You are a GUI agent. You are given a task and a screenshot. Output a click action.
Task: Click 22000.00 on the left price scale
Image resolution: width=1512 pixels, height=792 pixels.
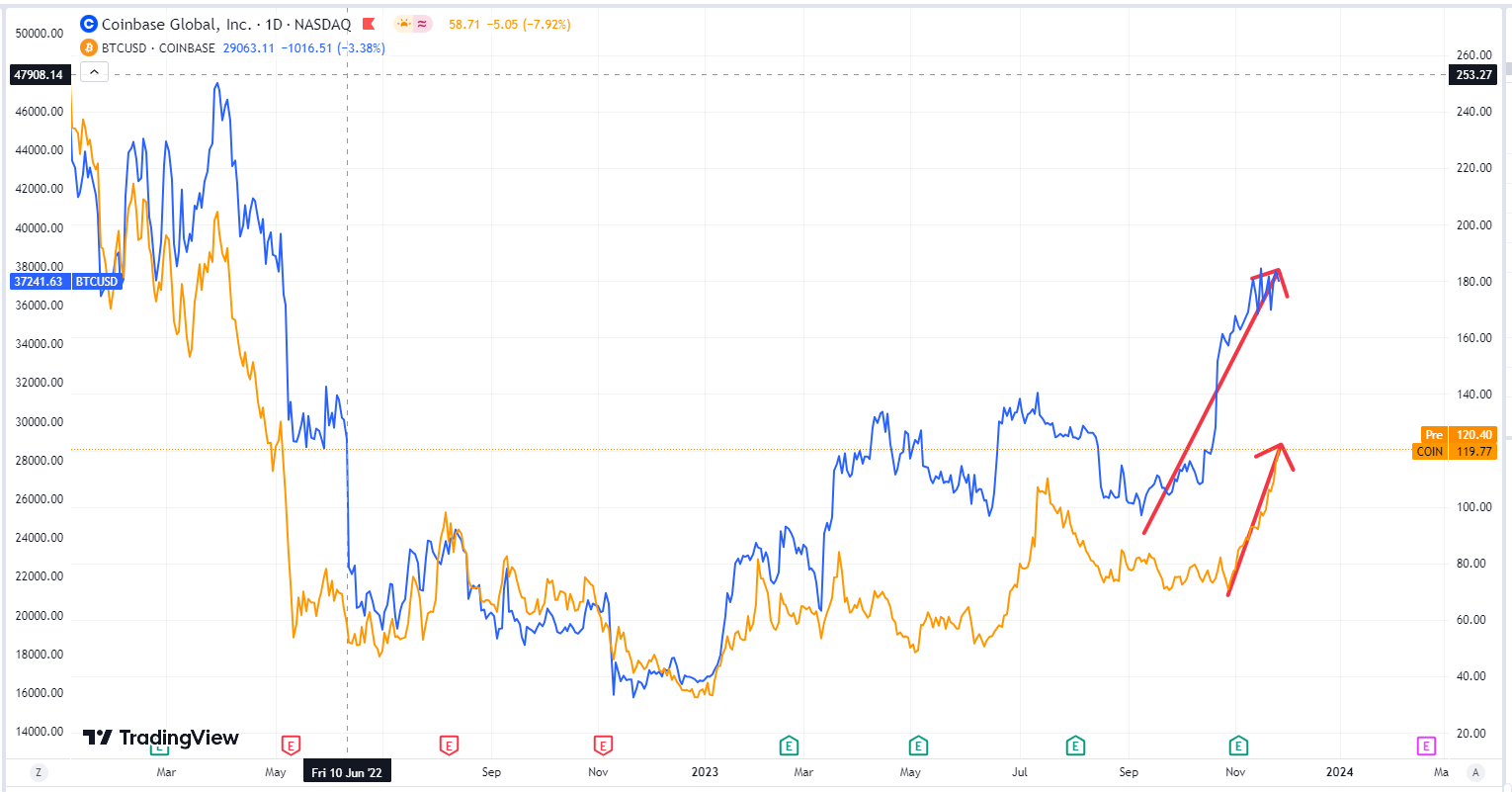(x=40, y=577)
